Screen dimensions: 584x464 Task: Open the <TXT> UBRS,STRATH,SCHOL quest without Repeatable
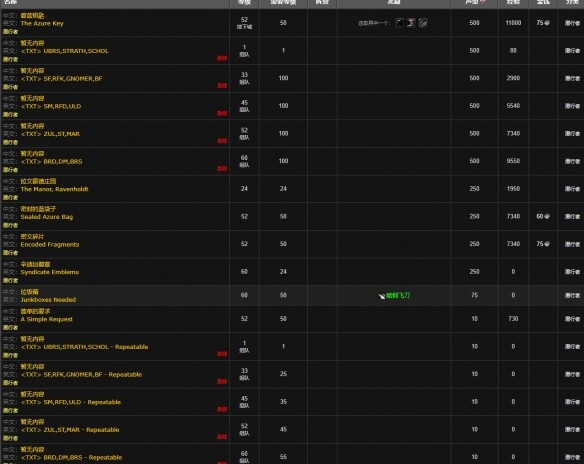point(64,51)
